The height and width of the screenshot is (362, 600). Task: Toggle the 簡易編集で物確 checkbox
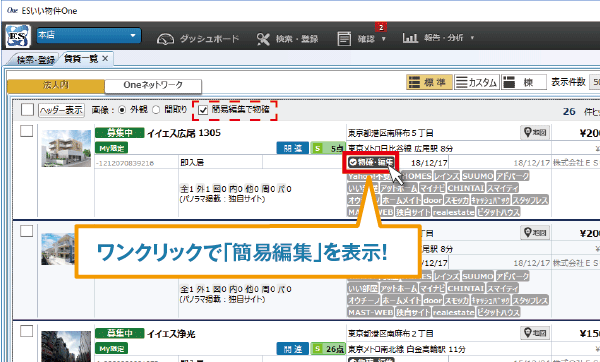(203, 110)
